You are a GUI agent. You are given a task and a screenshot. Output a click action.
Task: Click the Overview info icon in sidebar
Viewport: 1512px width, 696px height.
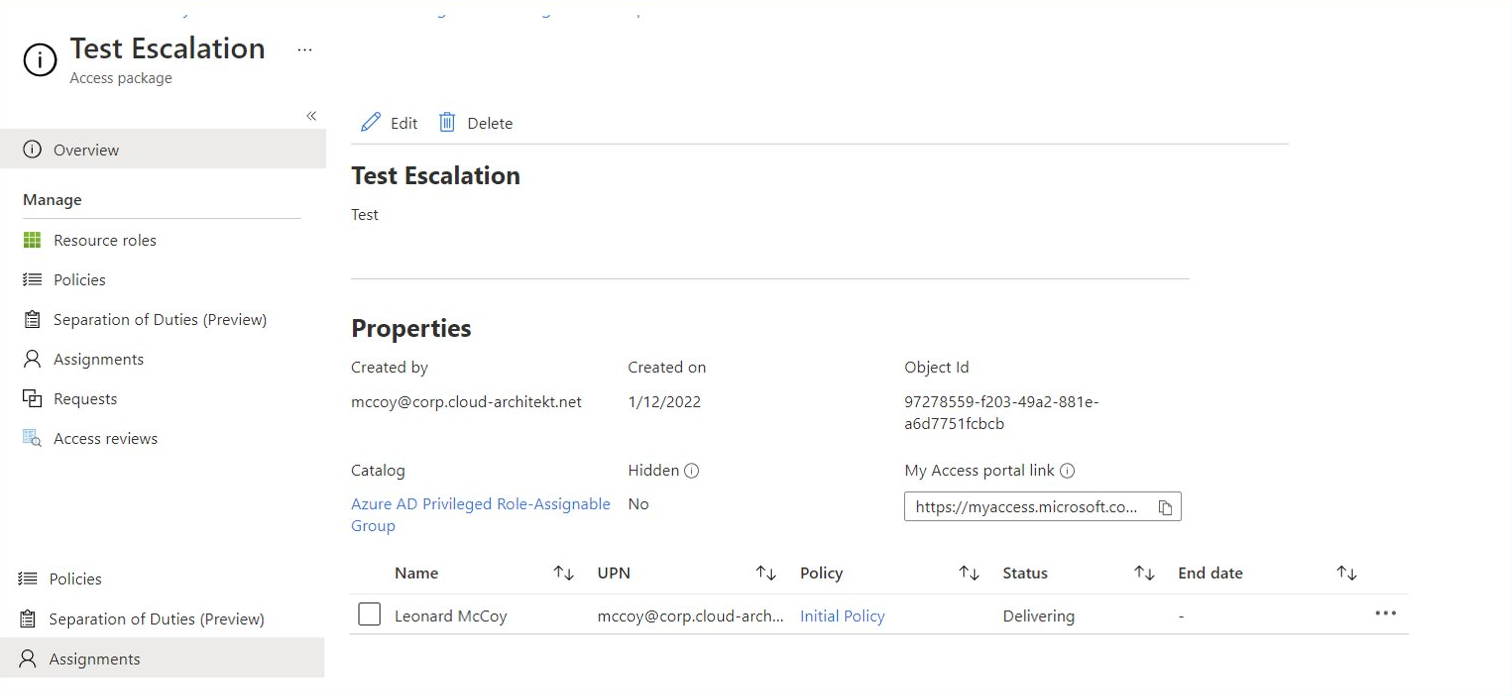pos(32,149)
